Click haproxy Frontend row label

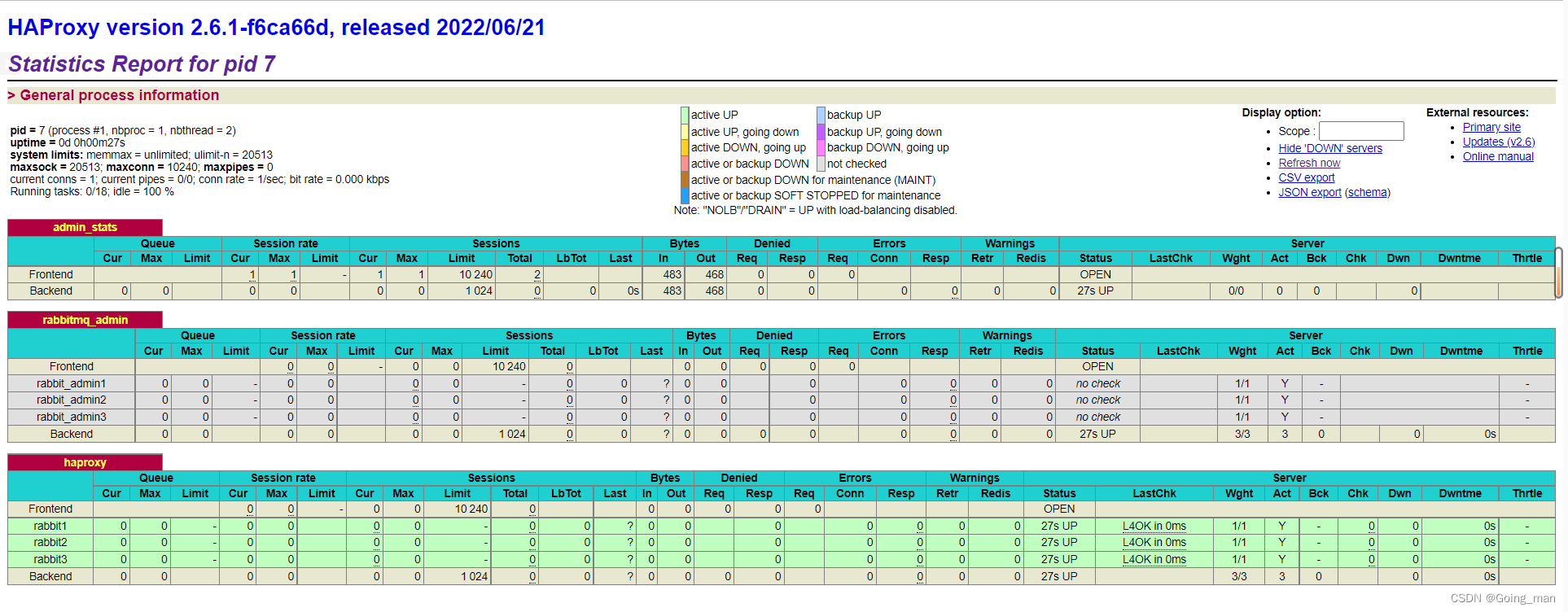(50, 509)
